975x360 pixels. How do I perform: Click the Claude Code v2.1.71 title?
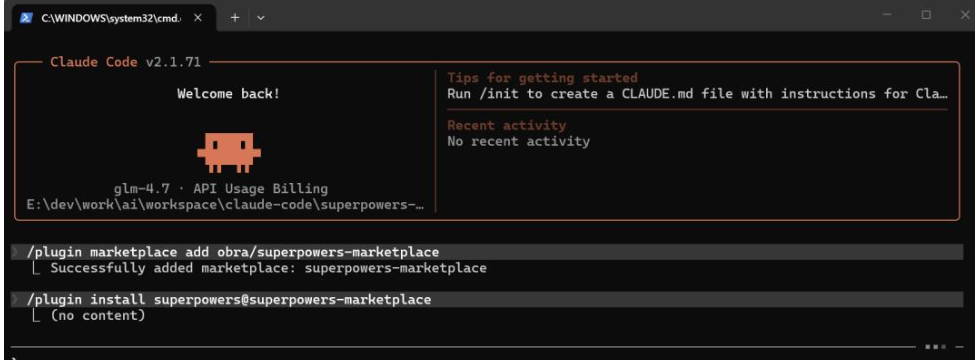point(125,62)
